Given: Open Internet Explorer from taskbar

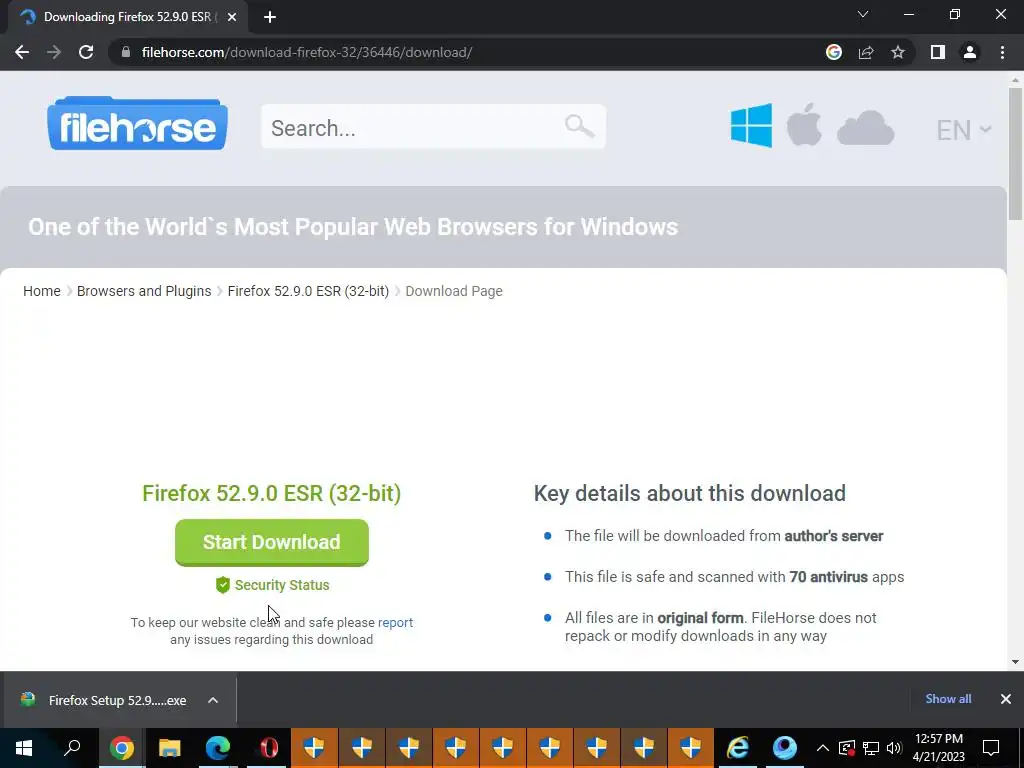Looking at the screenshot, I should pos(738,748).
